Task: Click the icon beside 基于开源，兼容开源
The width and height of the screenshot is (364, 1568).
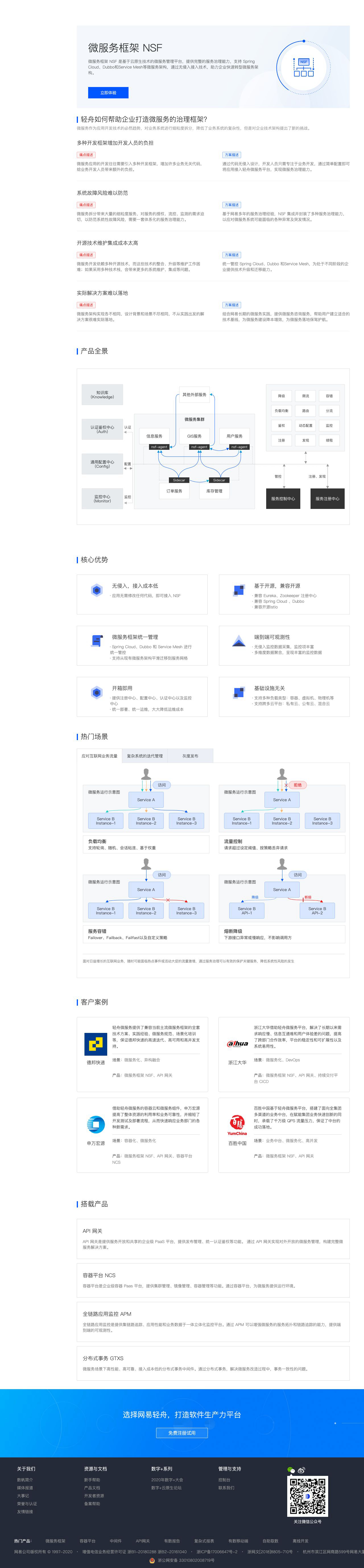Action: [x=239, y=591]
